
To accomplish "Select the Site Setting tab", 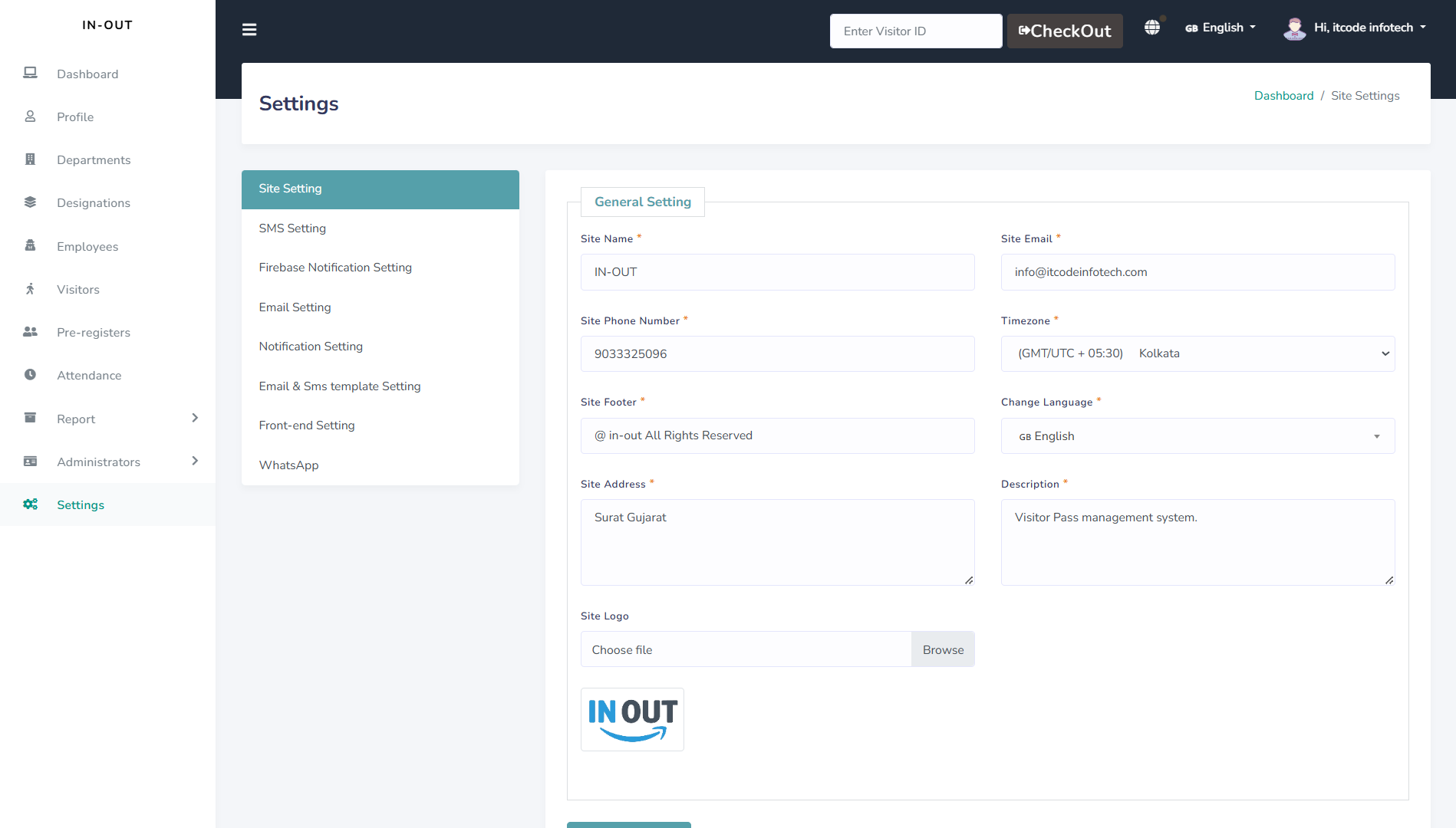I will (380, 189).
